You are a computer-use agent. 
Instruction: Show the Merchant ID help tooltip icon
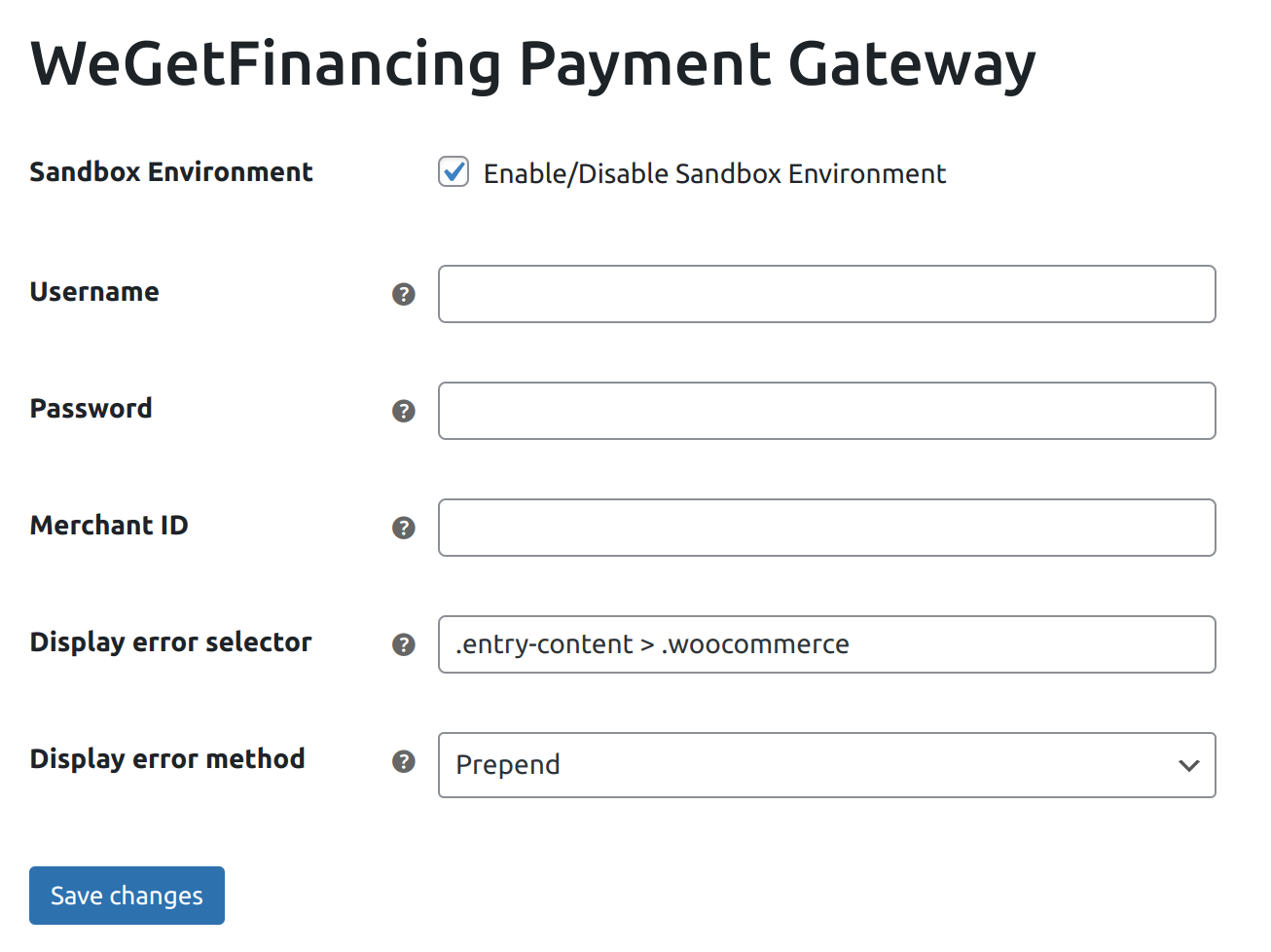point(404,528)
